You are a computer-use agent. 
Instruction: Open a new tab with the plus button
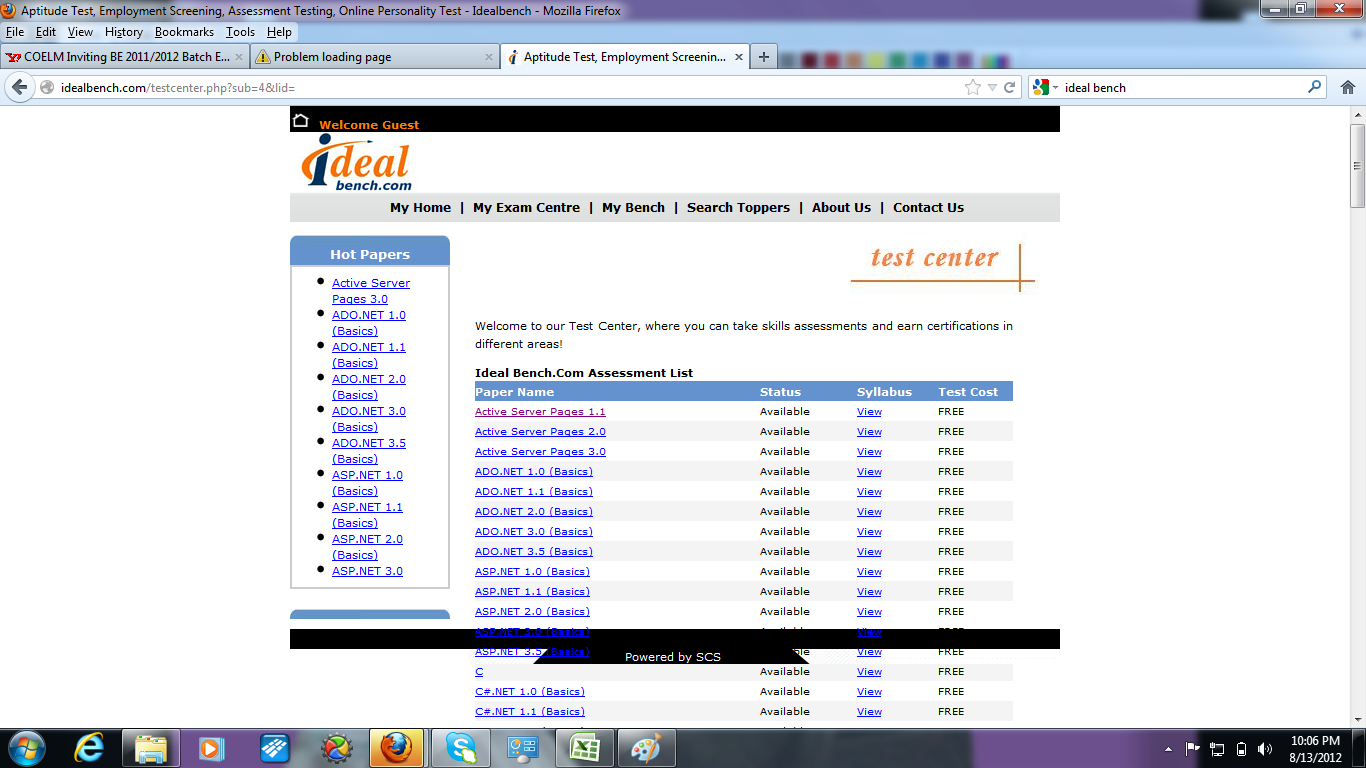coord(764,57)
